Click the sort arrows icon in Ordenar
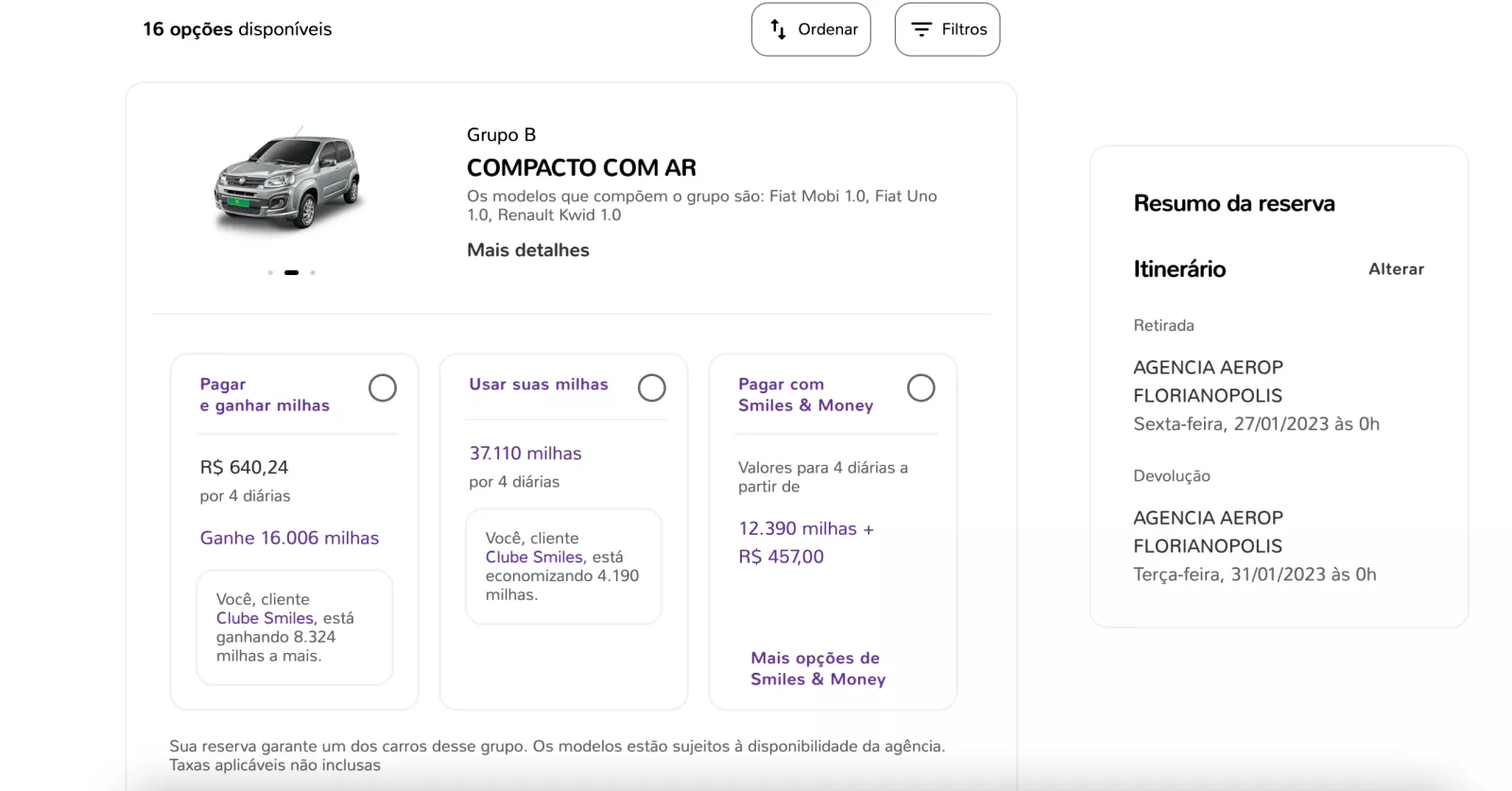The width and height of the screenshot is (1512, 791). pyautogui.click(x=778, y=29)
